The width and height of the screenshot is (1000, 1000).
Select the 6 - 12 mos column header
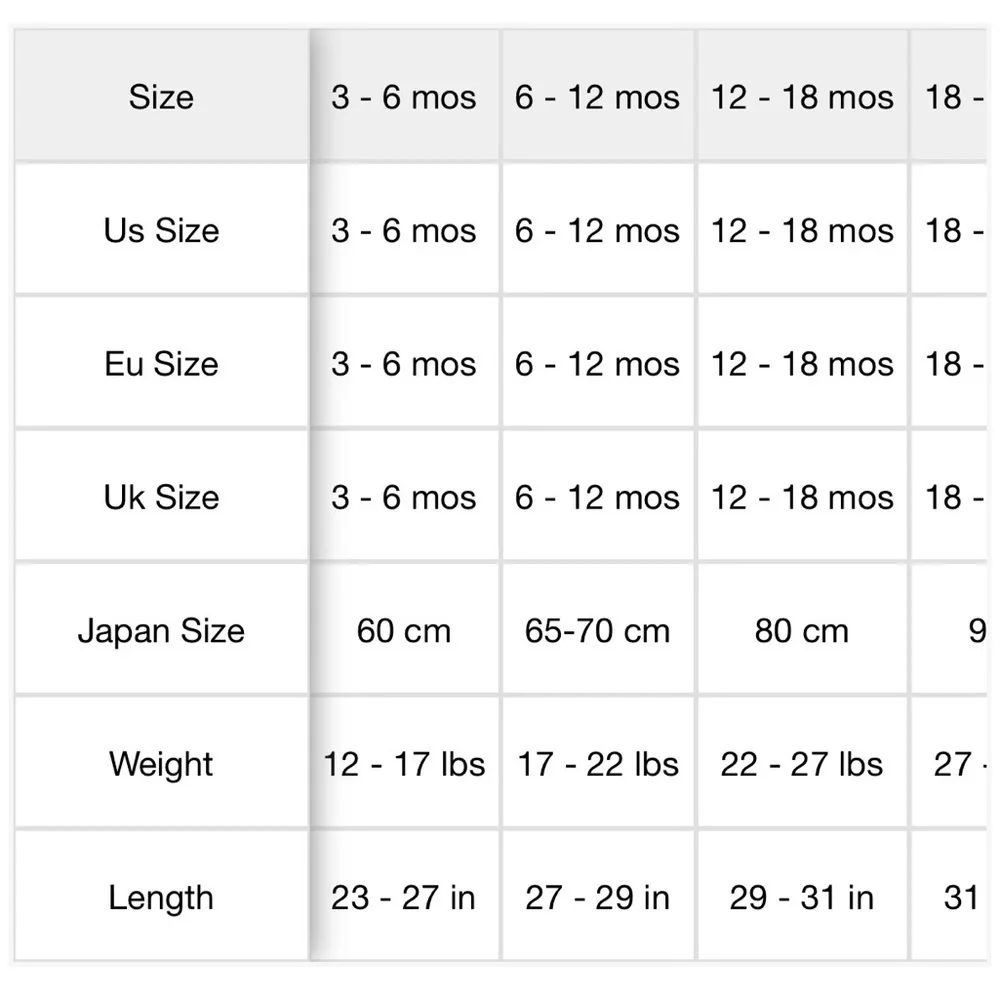tap(598, 96)
